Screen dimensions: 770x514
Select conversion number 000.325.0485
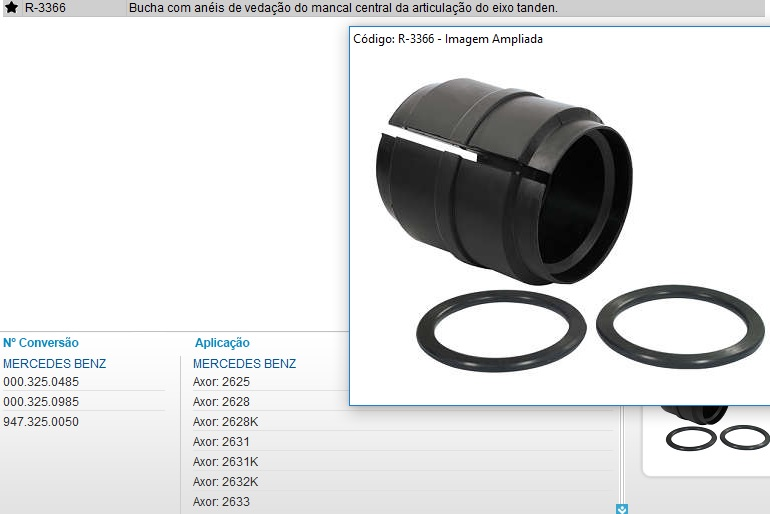click(x=41, y=382)
